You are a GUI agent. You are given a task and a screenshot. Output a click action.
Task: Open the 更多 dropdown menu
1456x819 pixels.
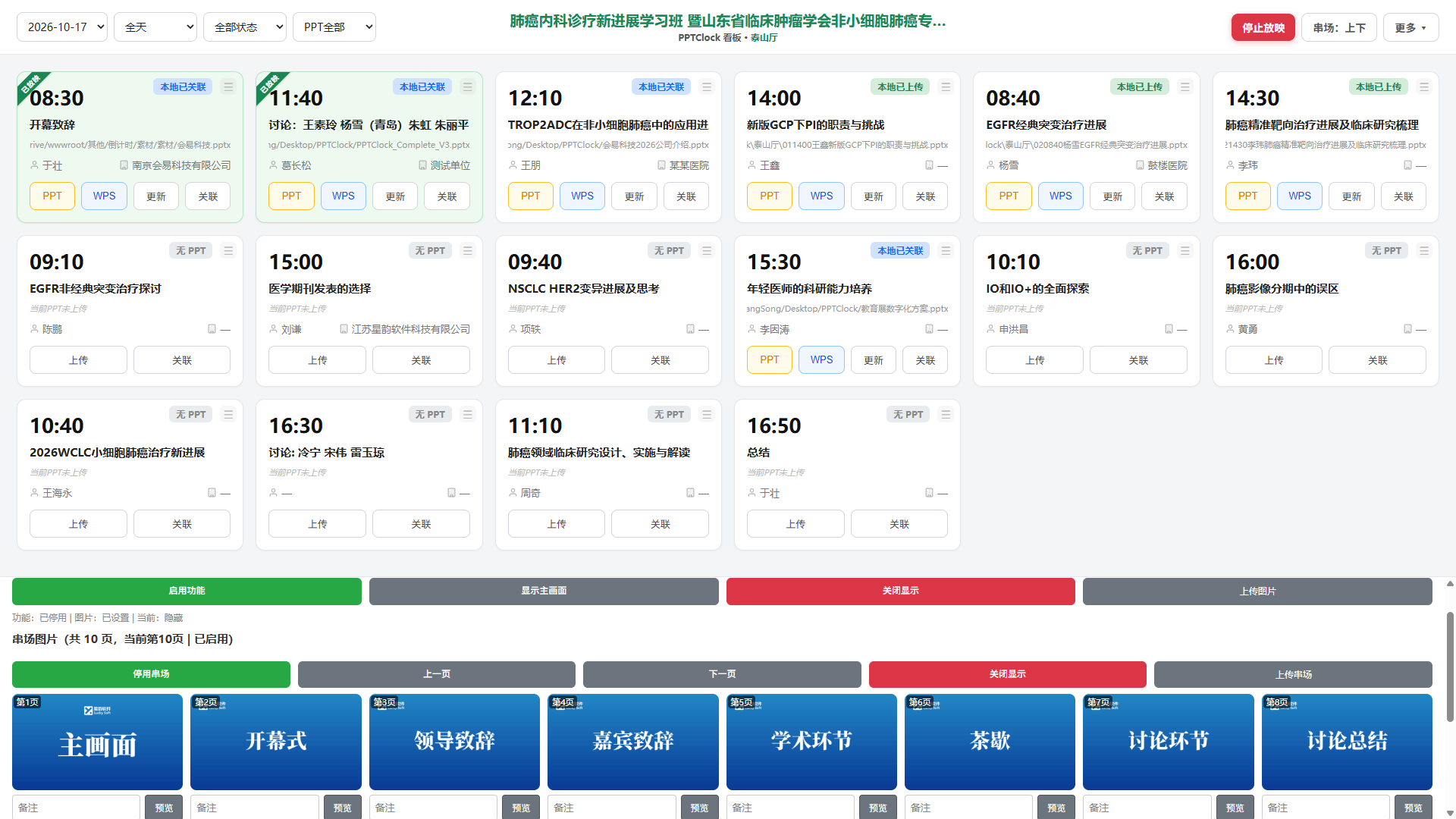(x=1410, y=28)
